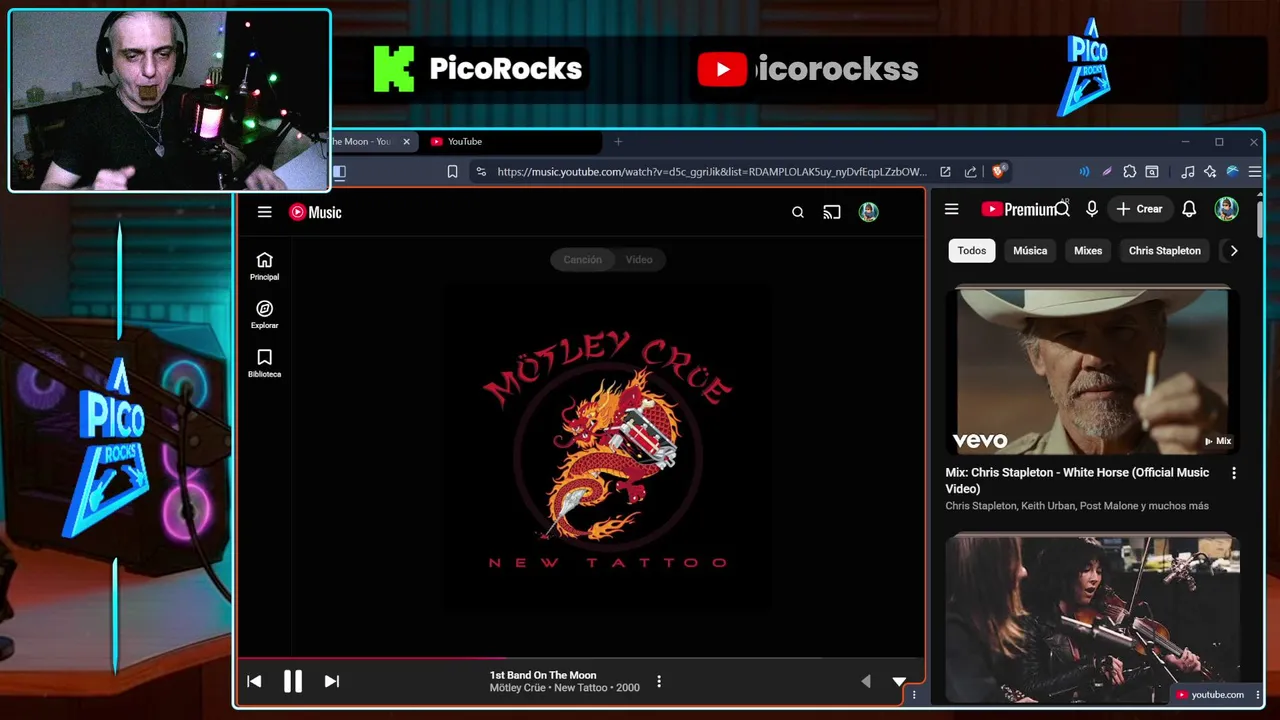This screenshot has width=1280, height=720.
Task: Go to Principal in the sidebar
Action: point(264,266)
